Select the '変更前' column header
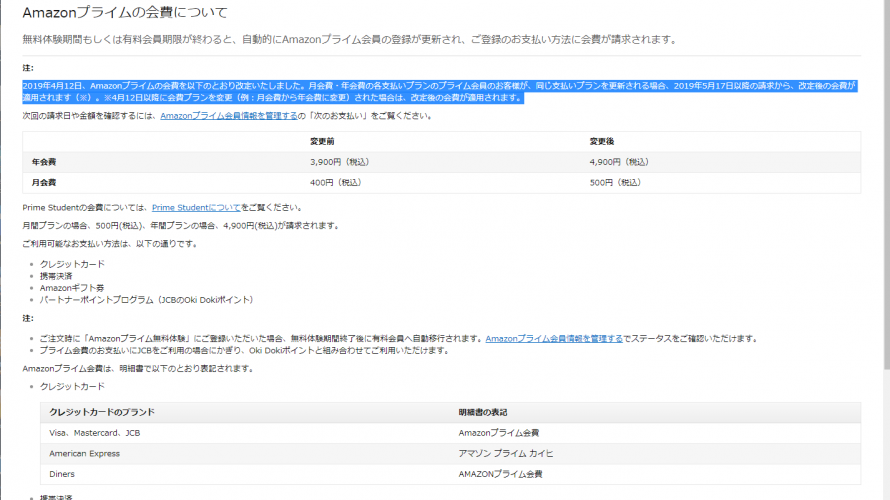This screenshot has height=500, width=890. 322,141
